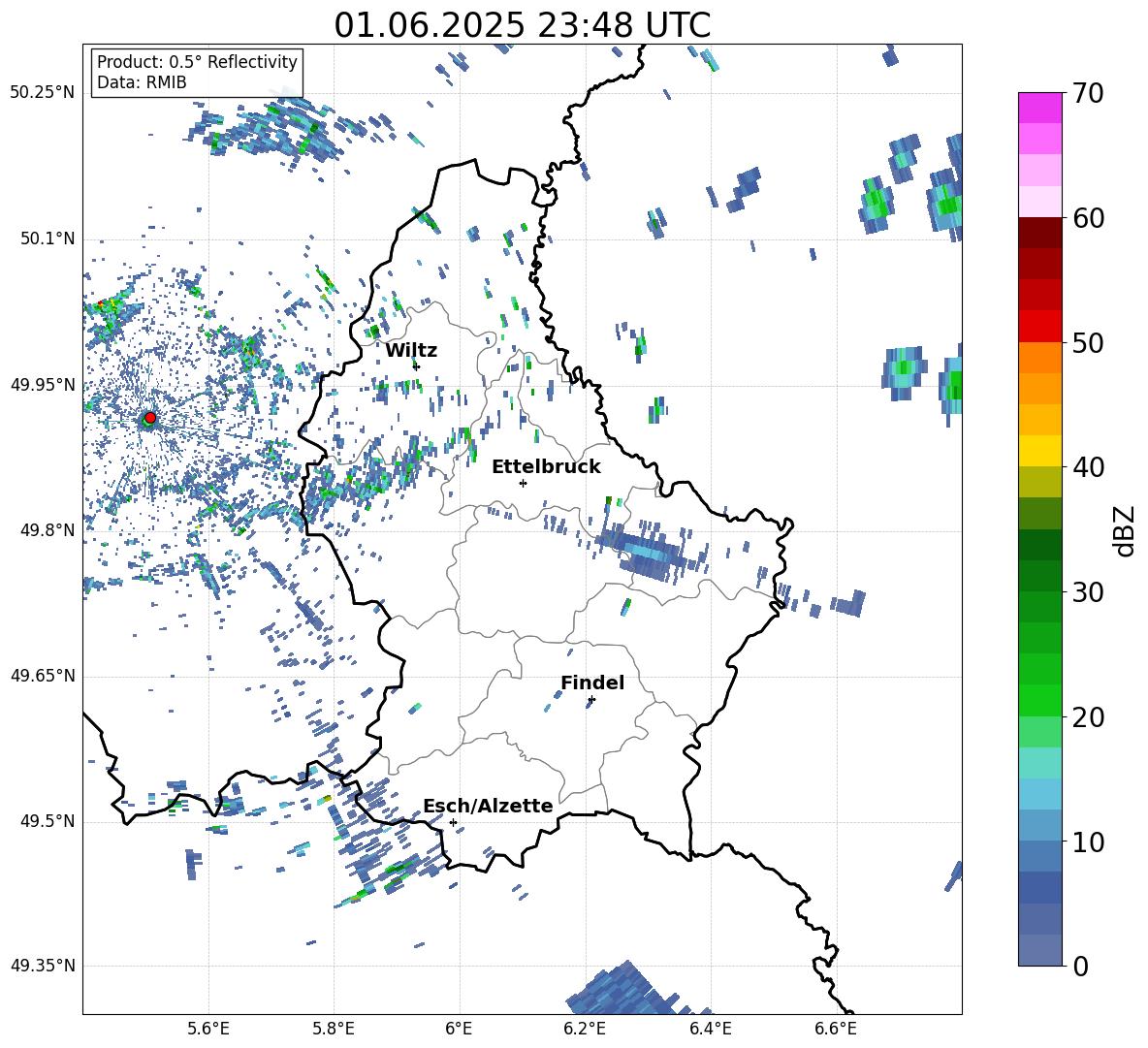Click the 5.8°E longitude label

coord(334,1029)
